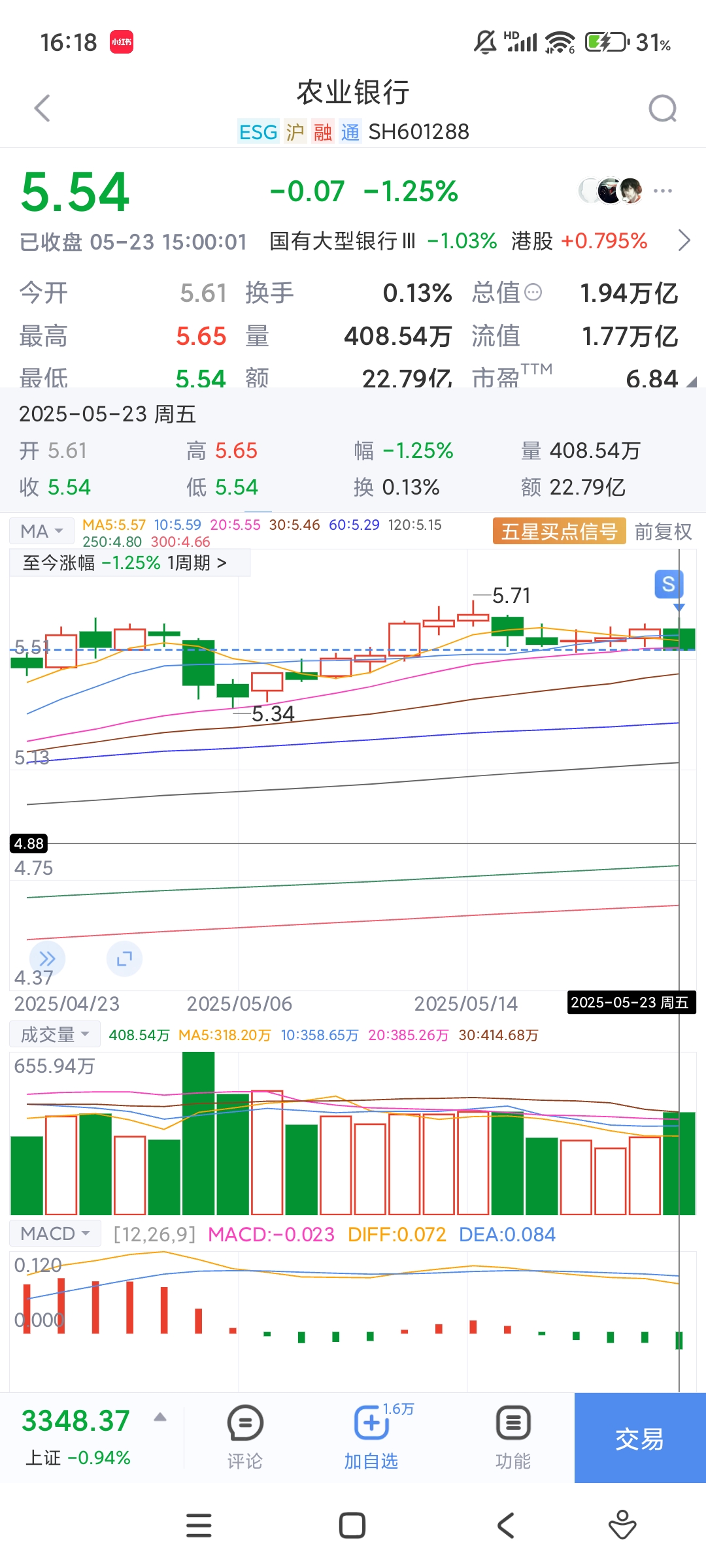Tap the info icon beside 总值
This screenshot has width=706, height=1568.
(533, 292)
